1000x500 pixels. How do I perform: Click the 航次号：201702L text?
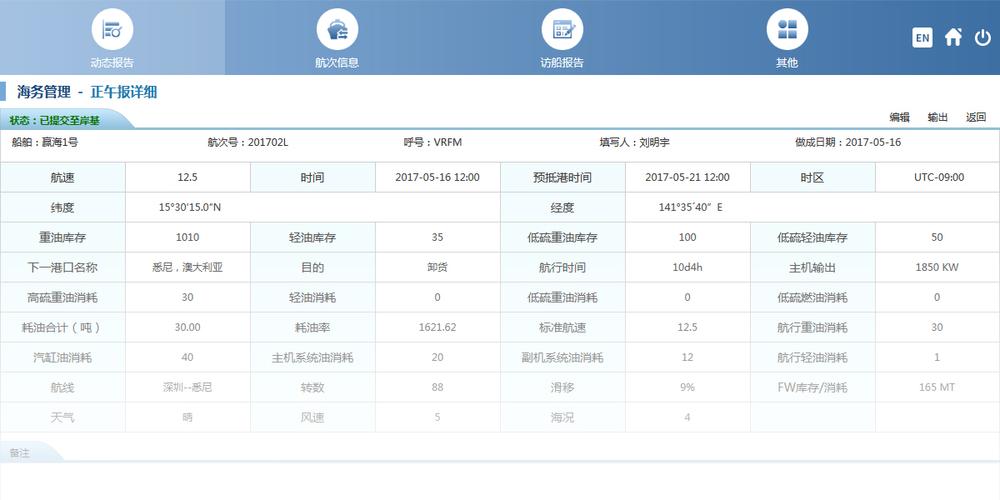pyautogui.click(x=248, y=142)
